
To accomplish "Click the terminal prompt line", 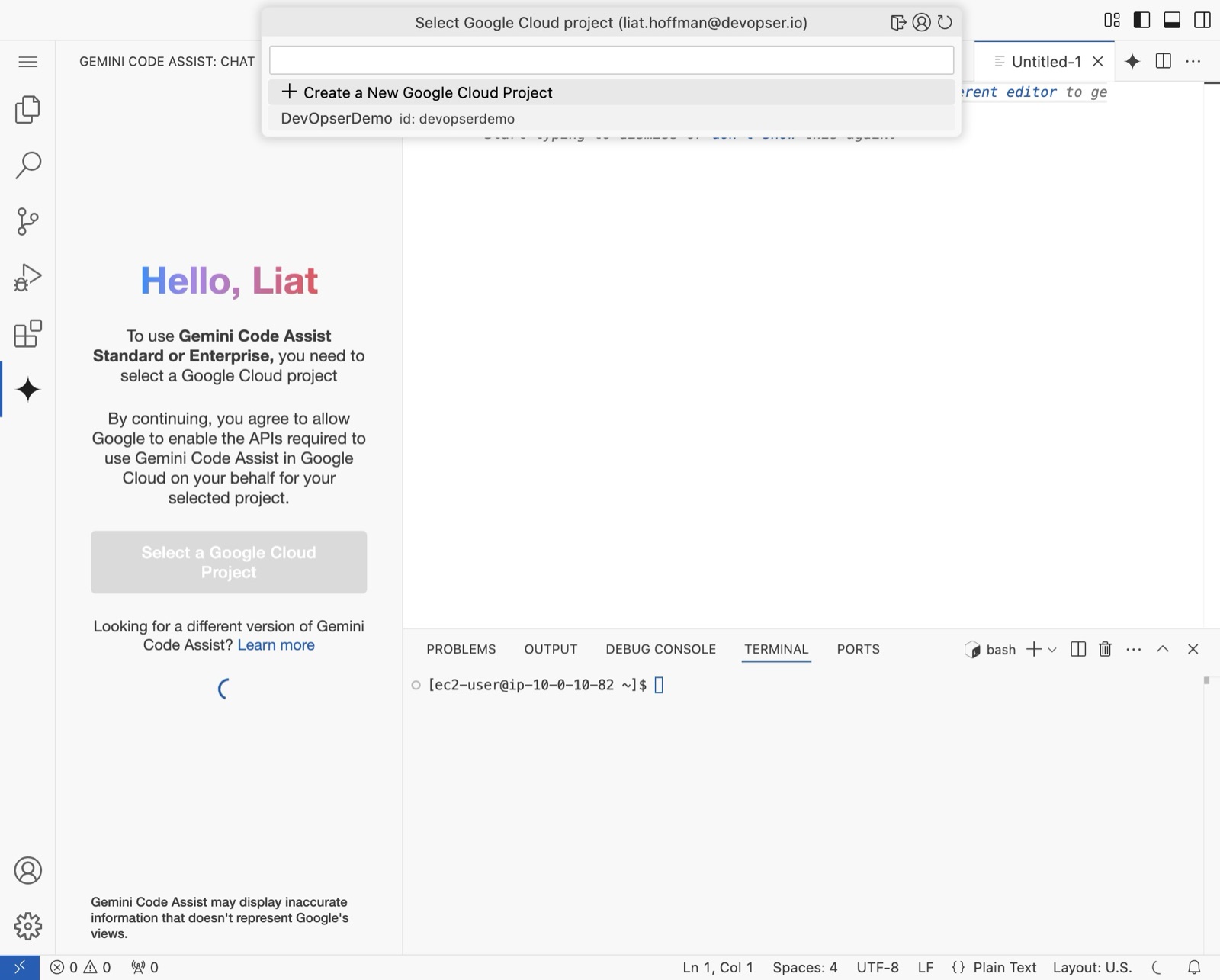I will pyautogui.click(x=538, y=685).
